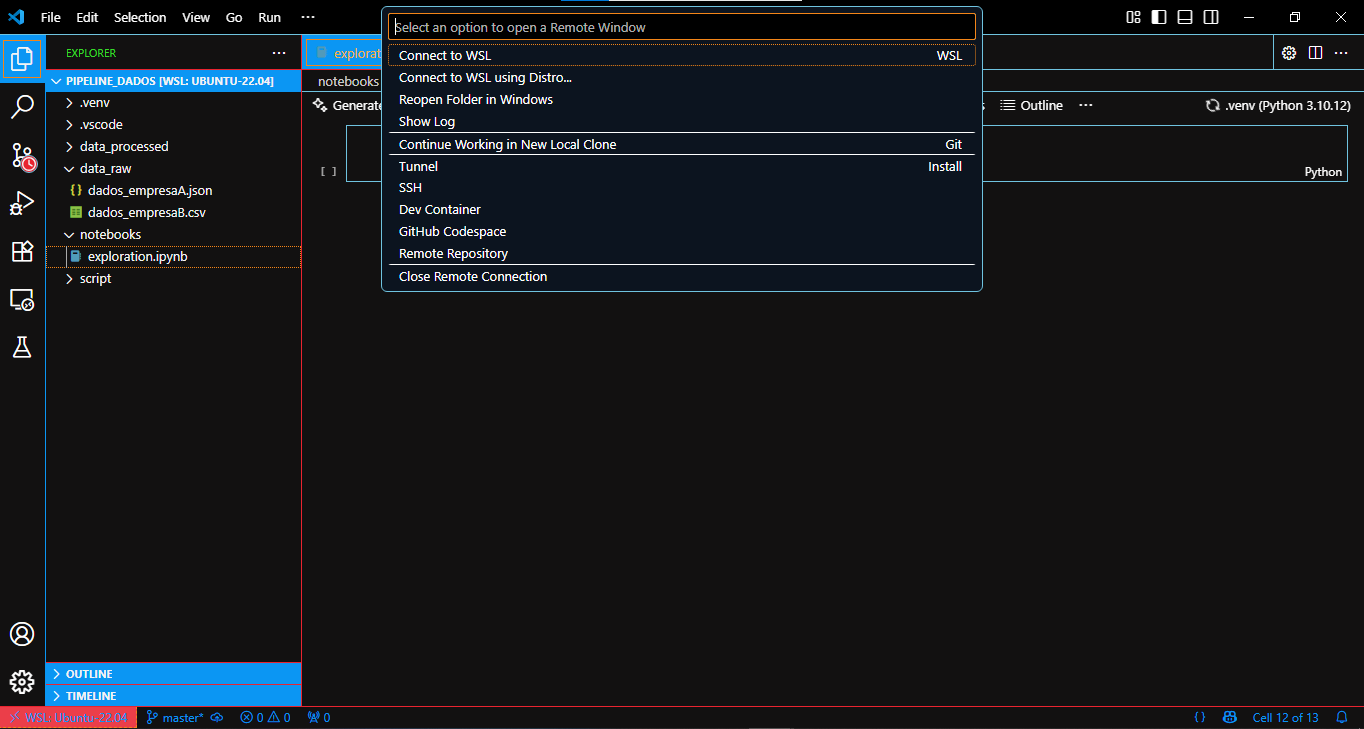Open notebook toolbar more actions ellipsis

pyautogui.click(x=1086, y=105)
